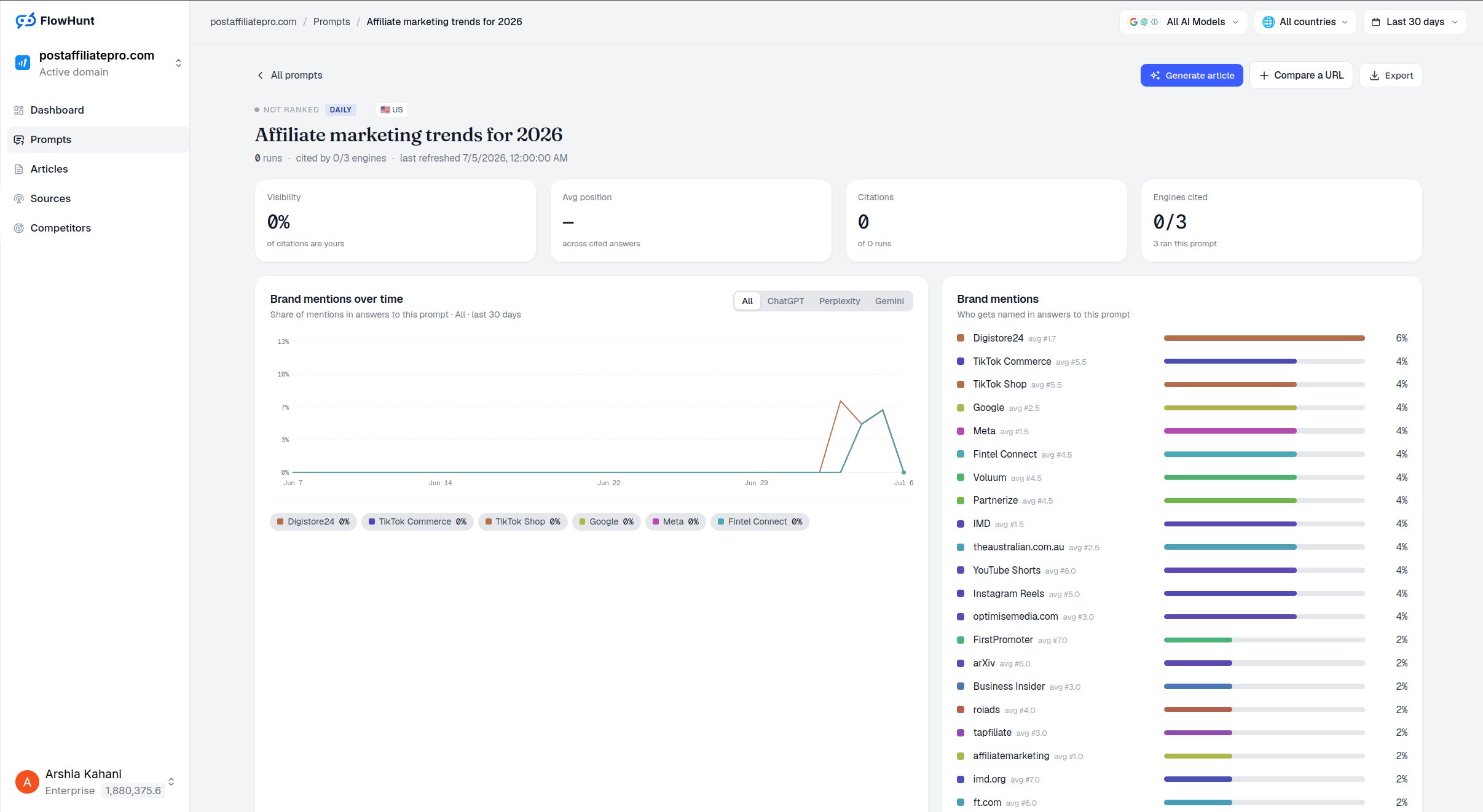Viewport: 1483px width, 812px height.
Task: Expand the user account menu chevron
Action: coord(171,782)
